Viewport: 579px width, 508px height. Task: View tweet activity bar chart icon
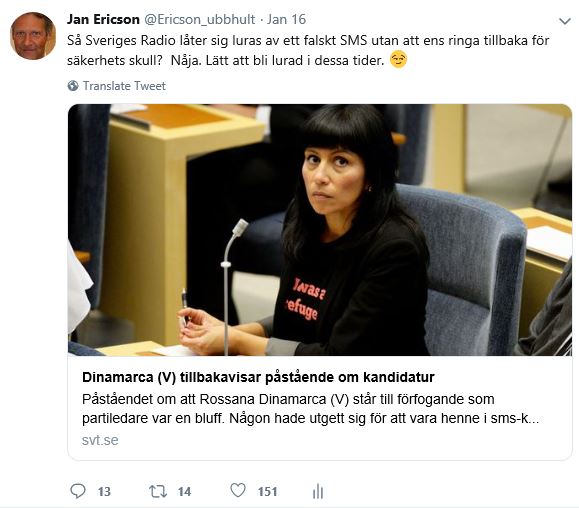point(318,491)
